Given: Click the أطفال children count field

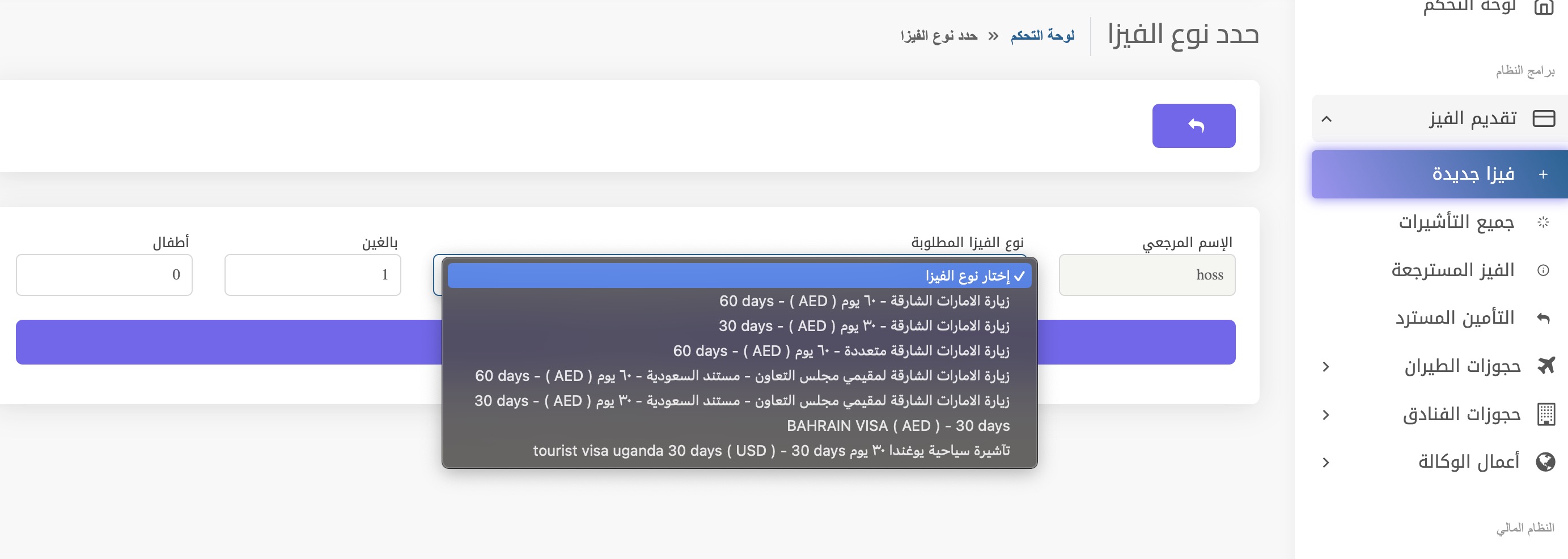Looking at the screenshot, I should pyautogui.click(x=104, y=274).
